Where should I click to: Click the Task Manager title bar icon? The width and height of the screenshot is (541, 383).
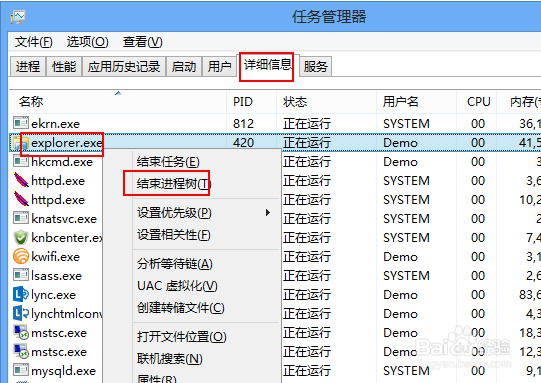click(x=18, y=17)
